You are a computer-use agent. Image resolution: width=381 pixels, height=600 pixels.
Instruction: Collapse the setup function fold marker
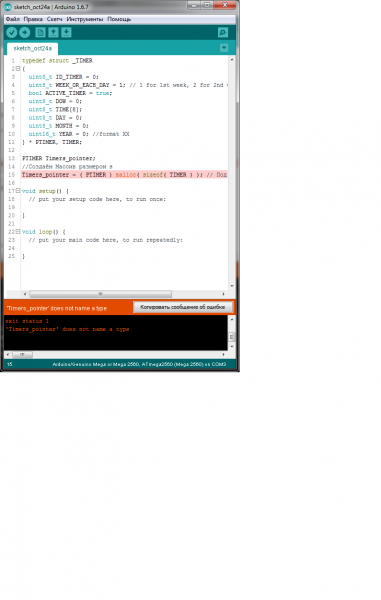pos(18,191)
